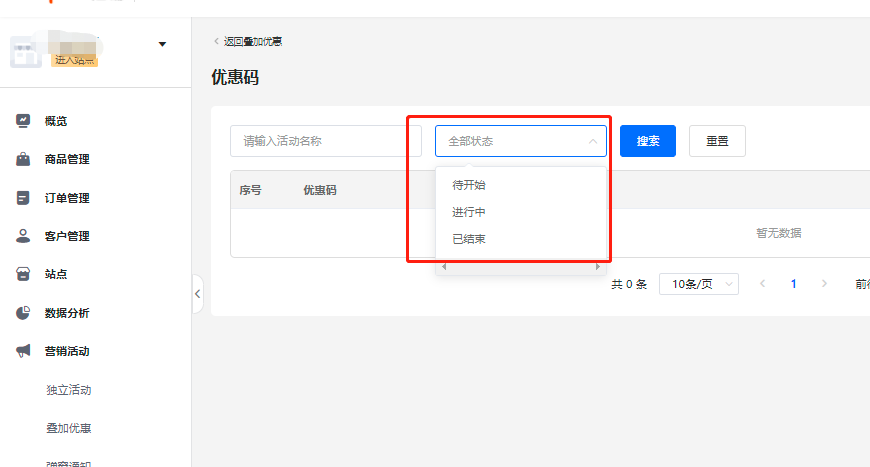This screenshot has width=870, height=467.
Task: Open the 10条/页 page size dropdown
Action: point(698,284)
